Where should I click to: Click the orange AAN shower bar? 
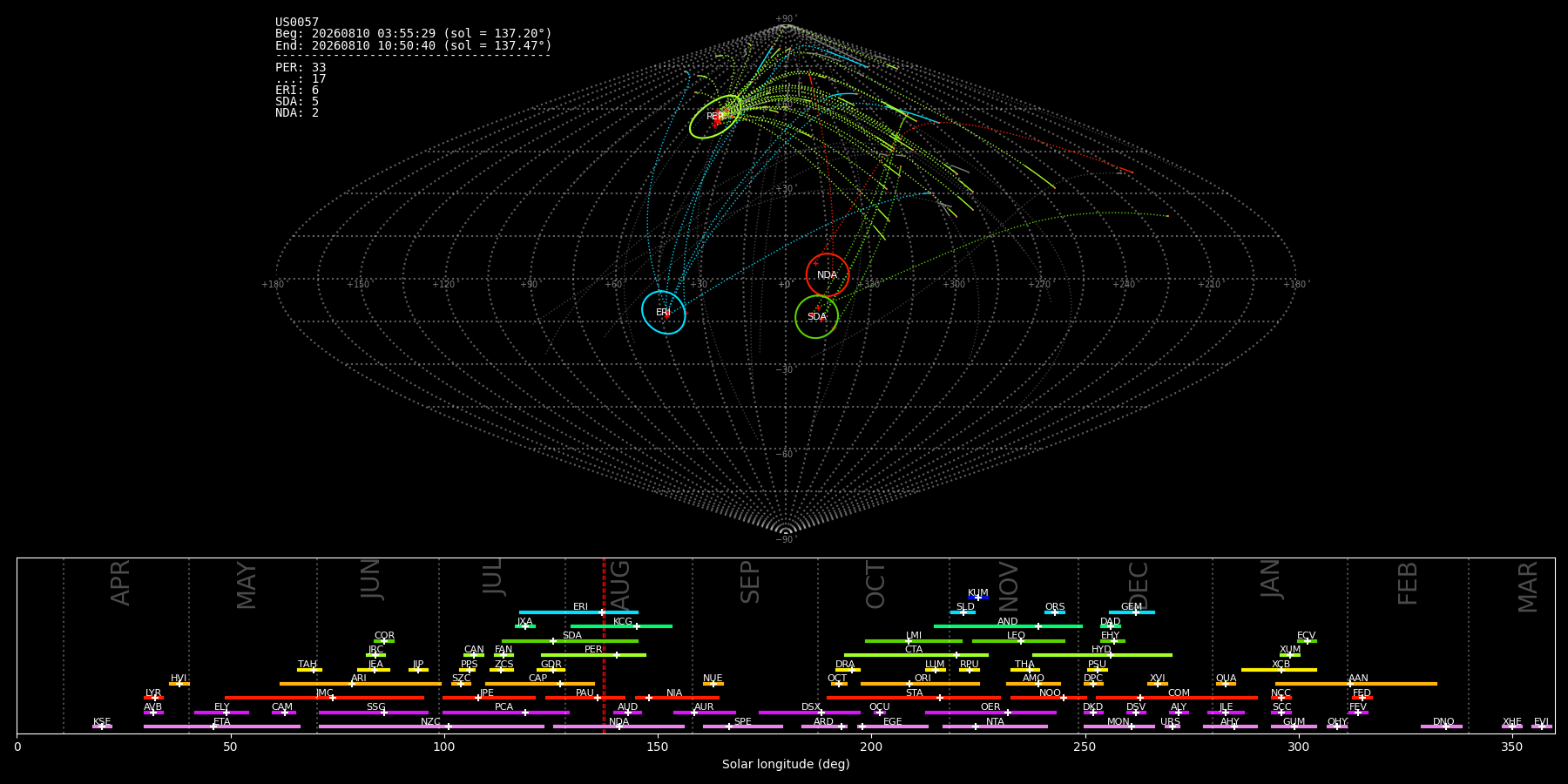[1355, 684]
